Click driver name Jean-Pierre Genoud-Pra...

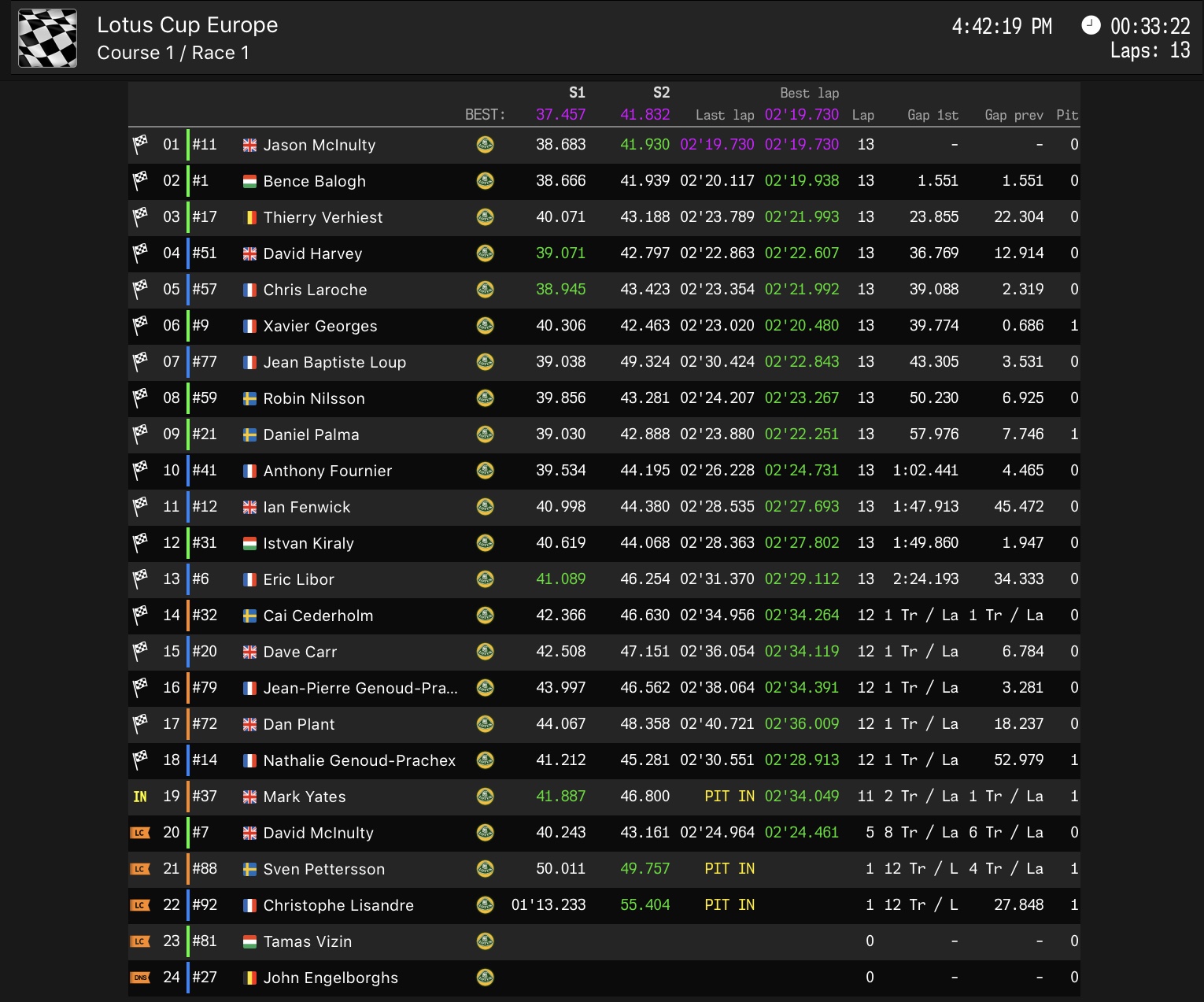tap(360, 688)
